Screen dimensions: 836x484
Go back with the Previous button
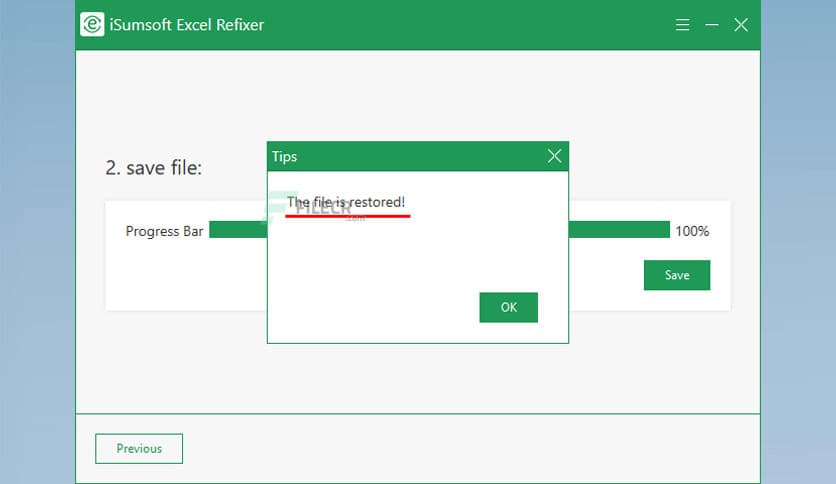pos(139,448)
